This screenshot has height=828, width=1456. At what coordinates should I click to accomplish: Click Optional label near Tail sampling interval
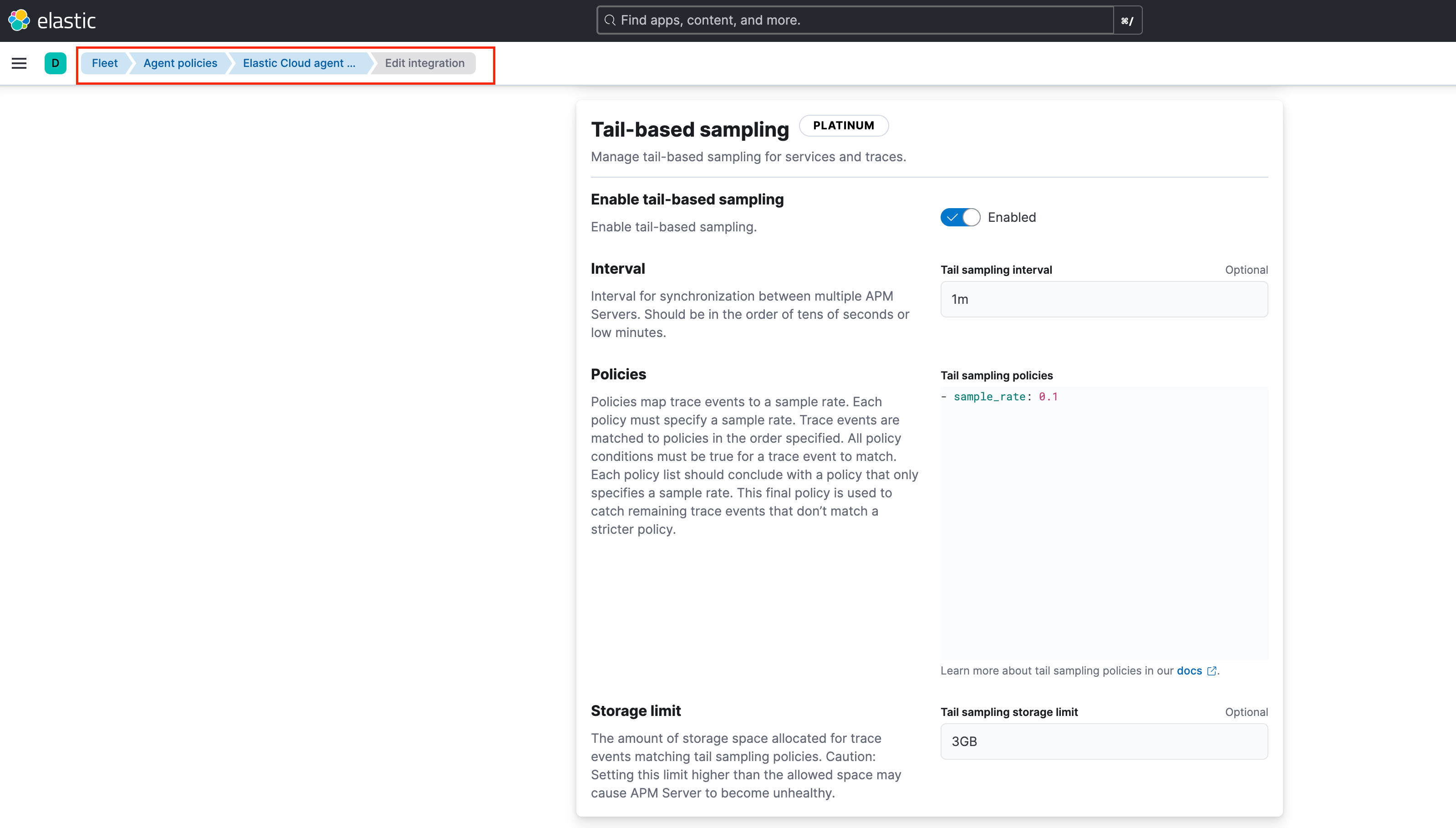point(1246,270)
